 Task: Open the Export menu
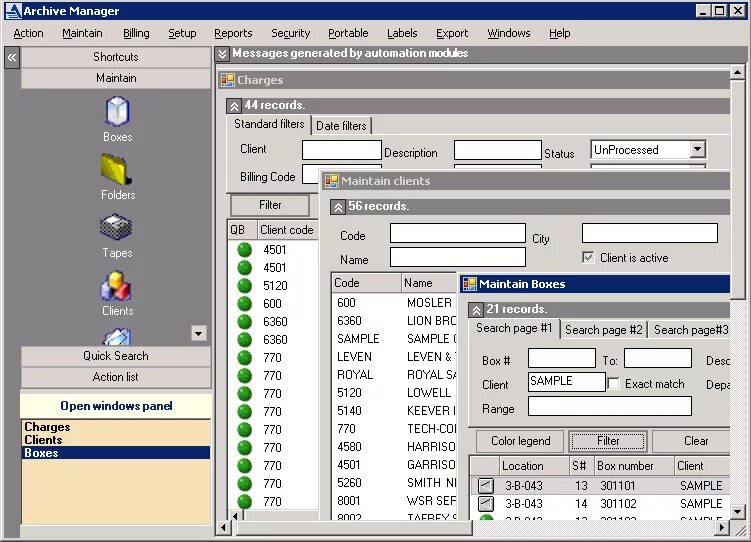452,33
